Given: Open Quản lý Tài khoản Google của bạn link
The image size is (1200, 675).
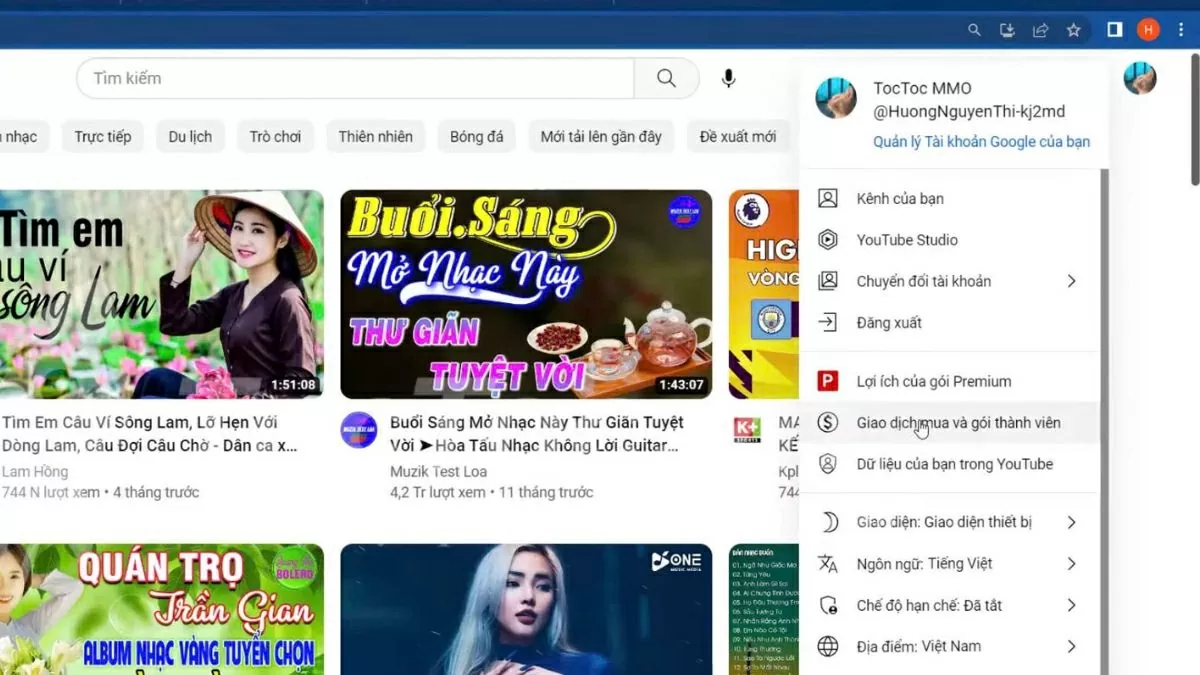Looking at the screenshot, I should coord(981,142).
